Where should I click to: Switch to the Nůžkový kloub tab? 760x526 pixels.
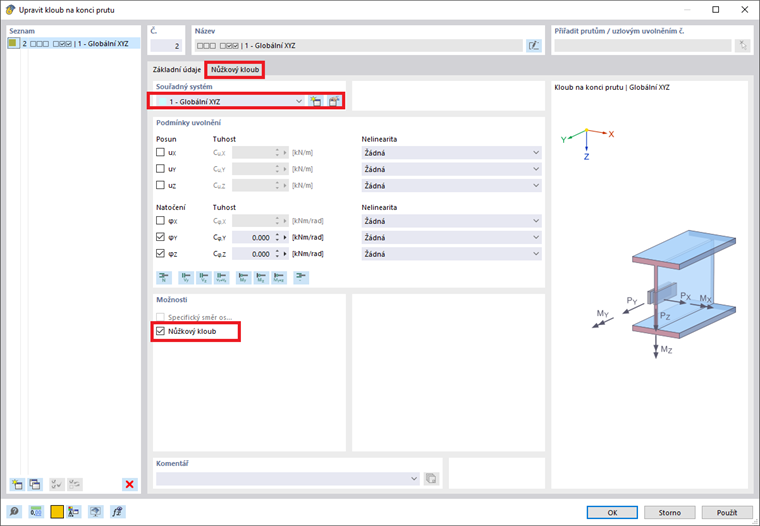(235, 69)
